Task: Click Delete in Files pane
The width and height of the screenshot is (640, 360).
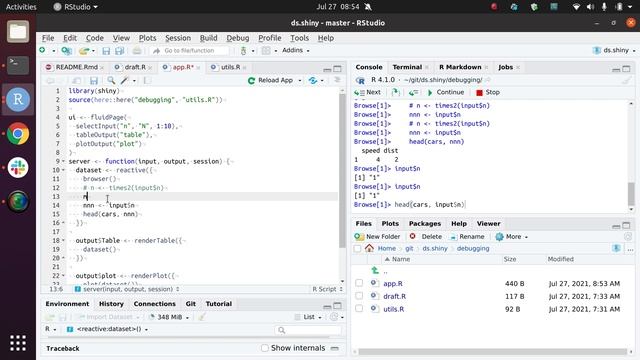Action: pos(426,236)
